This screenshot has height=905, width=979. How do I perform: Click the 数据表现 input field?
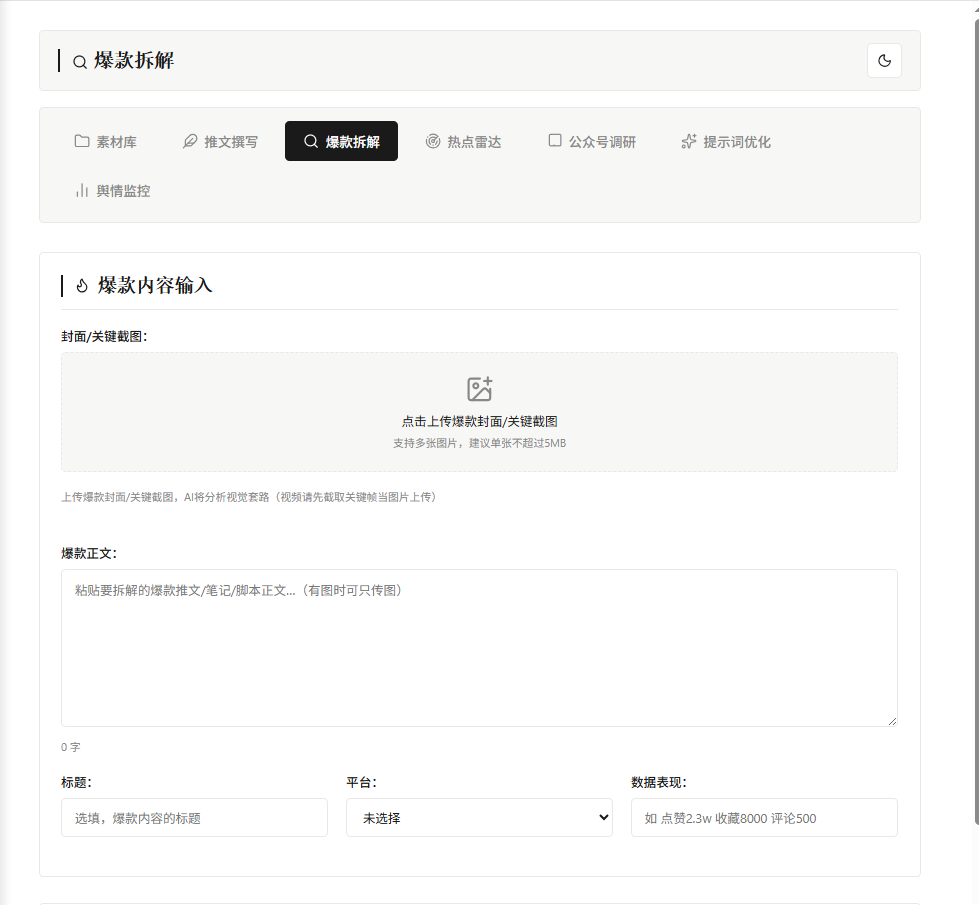point(764,818)
